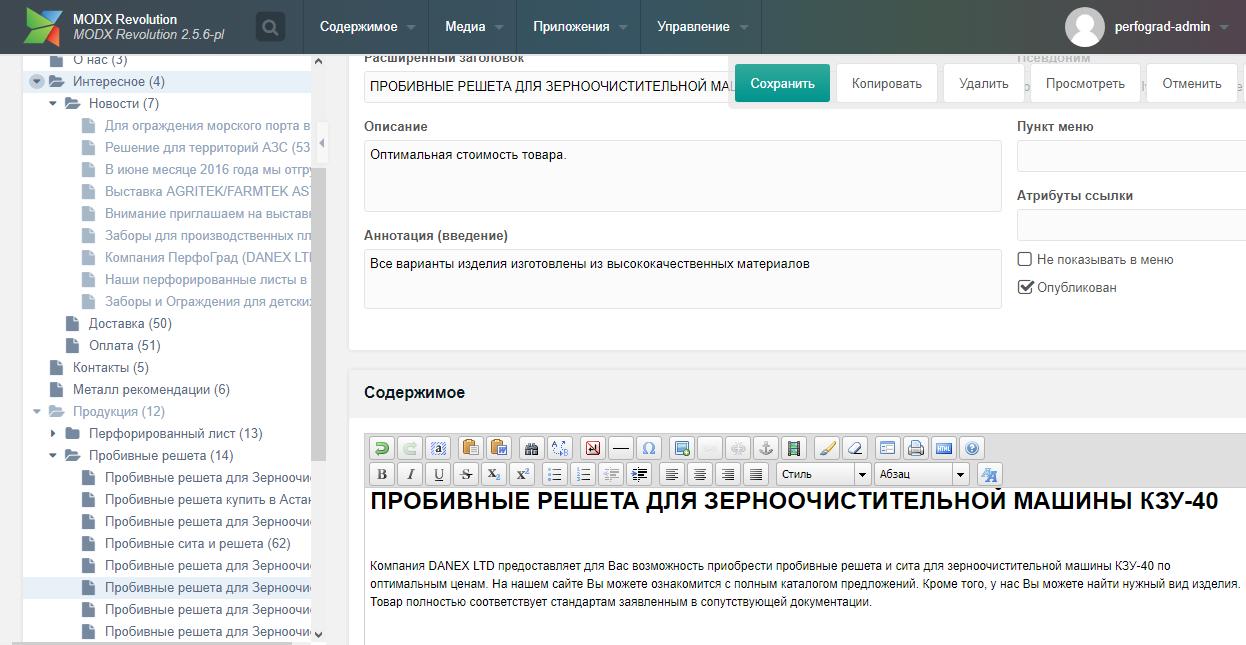Screen dimensions: 1246x645
Task: Select 'Пробивные сита и решета (62)' item
Action: tap(198, 544)
